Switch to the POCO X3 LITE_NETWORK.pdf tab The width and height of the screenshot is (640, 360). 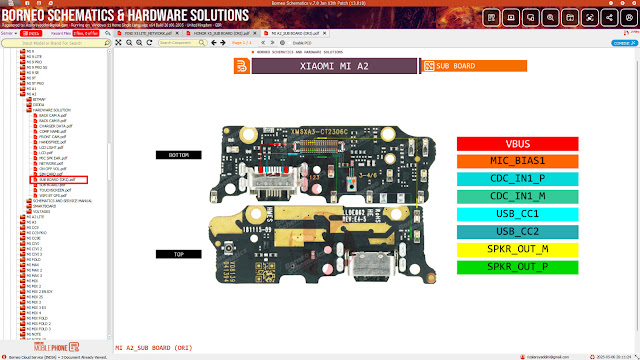(x=148, y=33)
